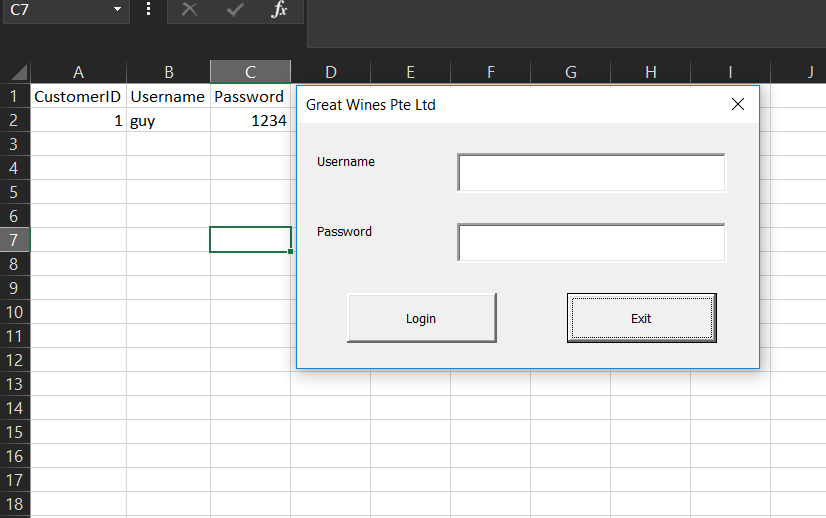Close the Great Wines Pte Ltd dialog
Screen dimensions: 826x518
click(738, 104)
